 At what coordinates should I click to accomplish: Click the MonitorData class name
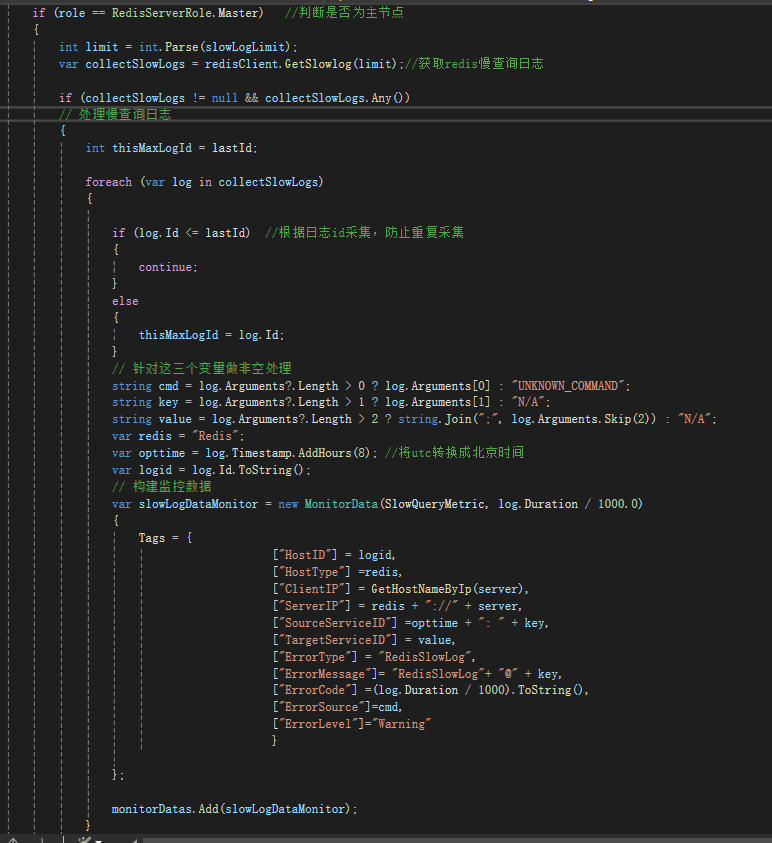(341, 504)
